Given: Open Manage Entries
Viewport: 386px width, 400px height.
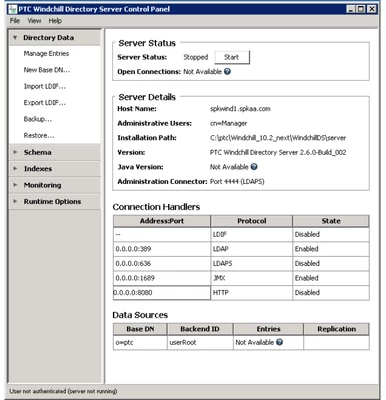Looking at the screenshot, I should (x=46, y=53).
